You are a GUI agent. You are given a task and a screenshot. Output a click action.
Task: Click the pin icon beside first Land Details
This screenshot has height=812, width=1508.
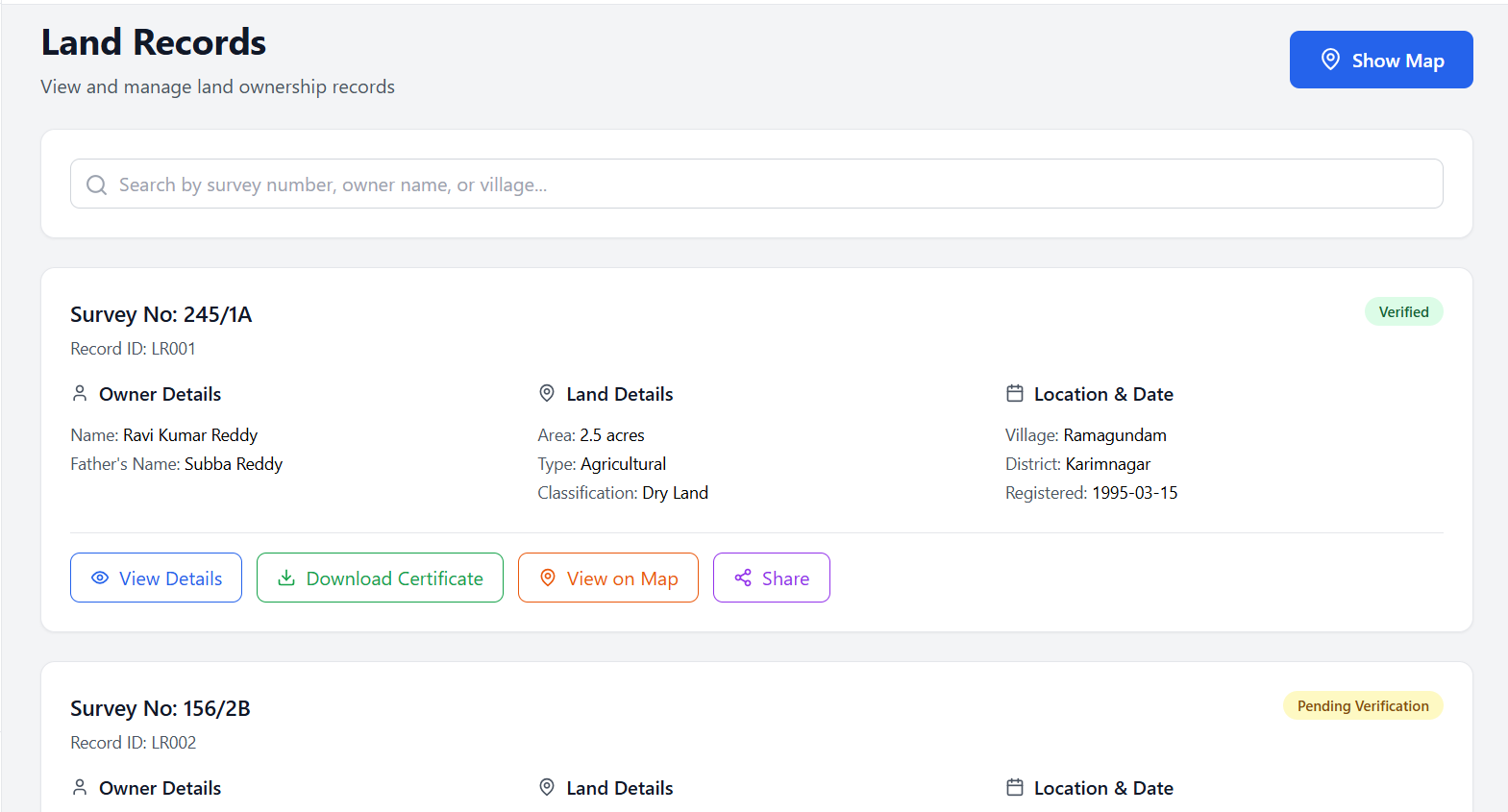click(547, 393)
